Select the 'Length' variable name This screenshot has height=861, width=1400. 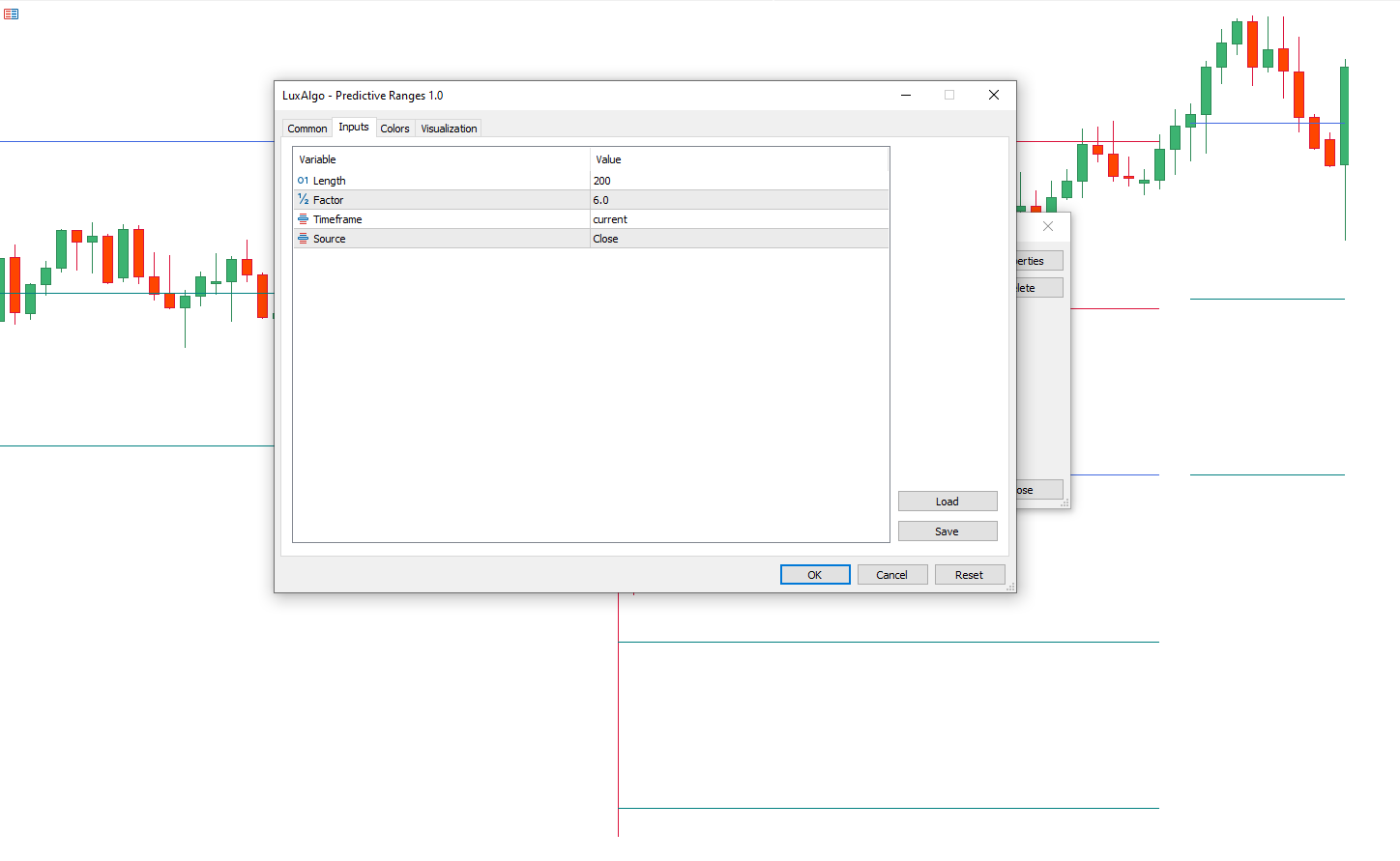(329, 181)
